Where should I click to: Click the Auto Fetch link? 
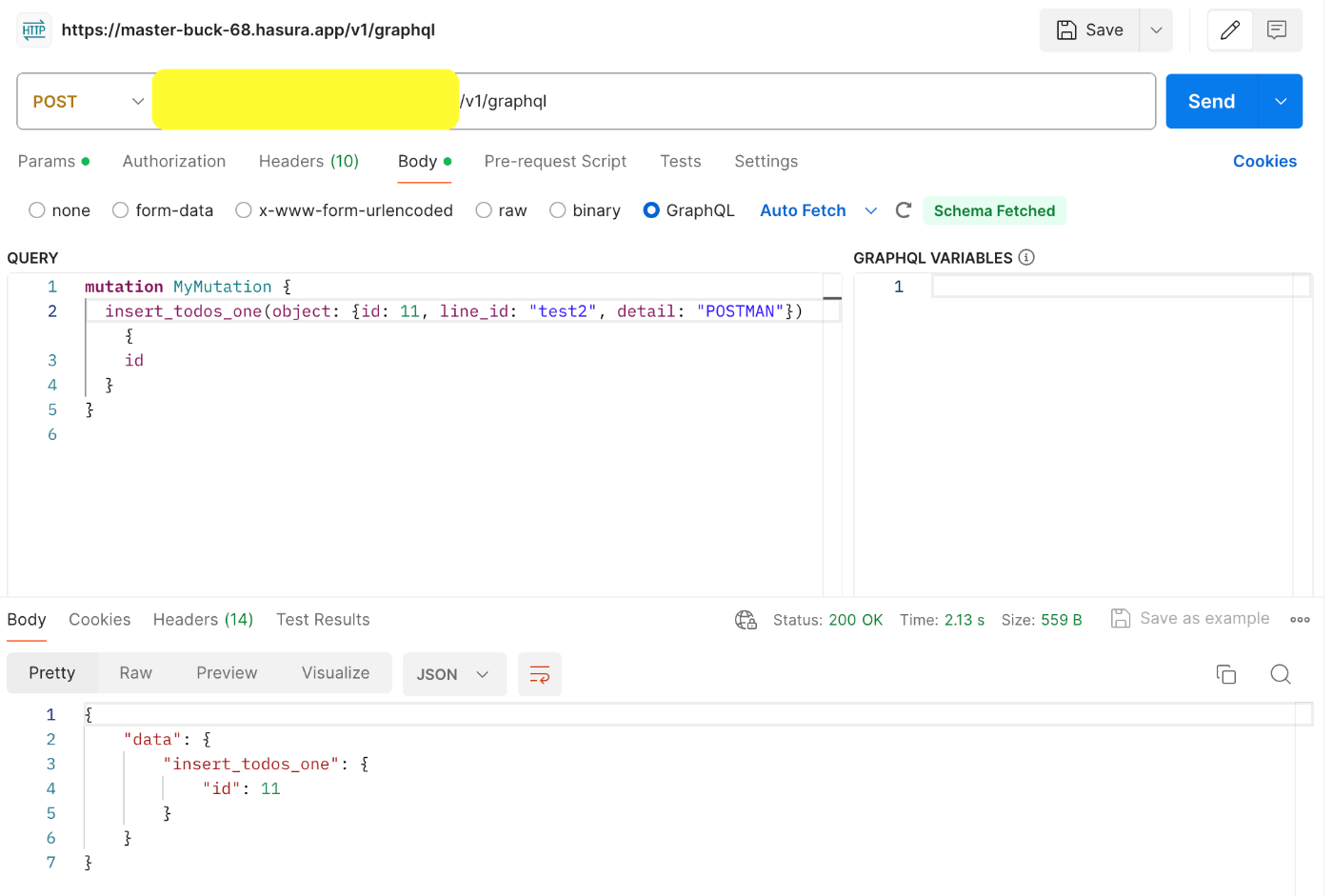803,210
